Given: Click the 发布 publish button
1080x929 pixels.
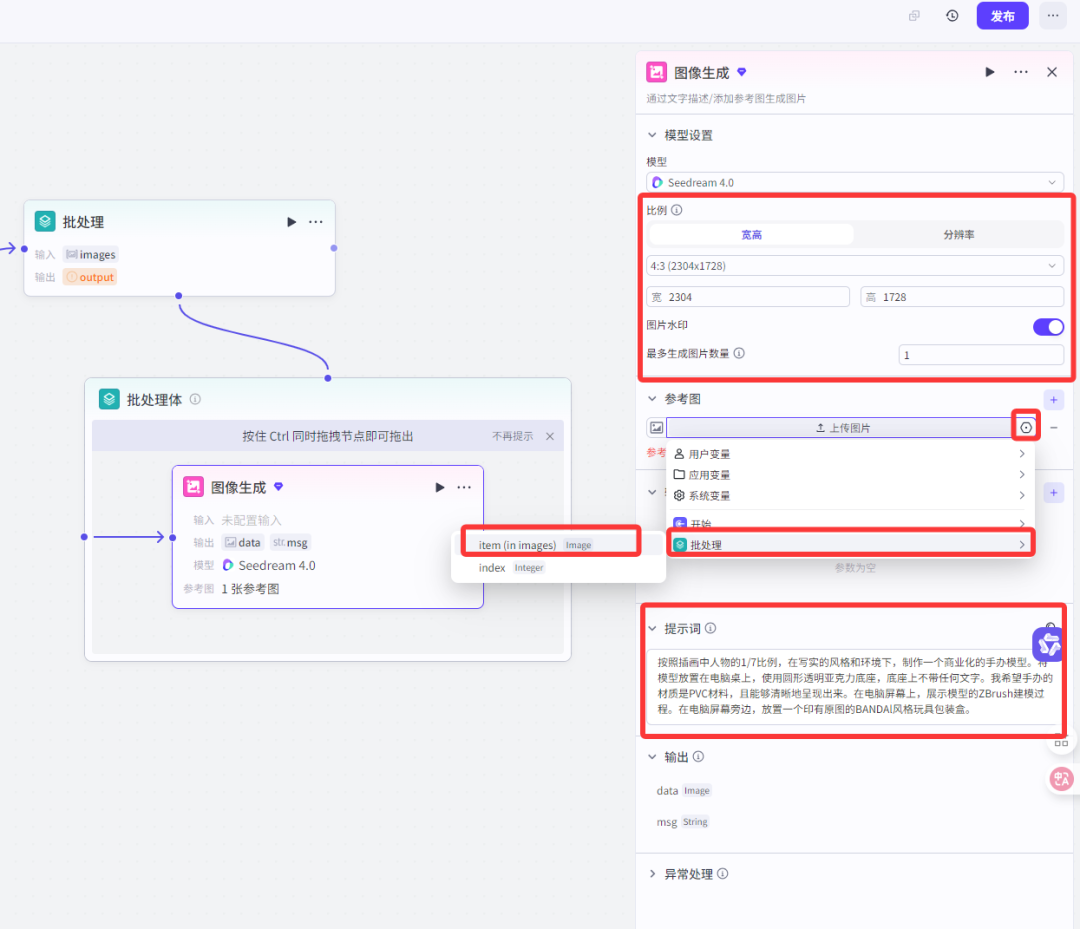Looking at the screenshot, I should tap(1002, 16).
